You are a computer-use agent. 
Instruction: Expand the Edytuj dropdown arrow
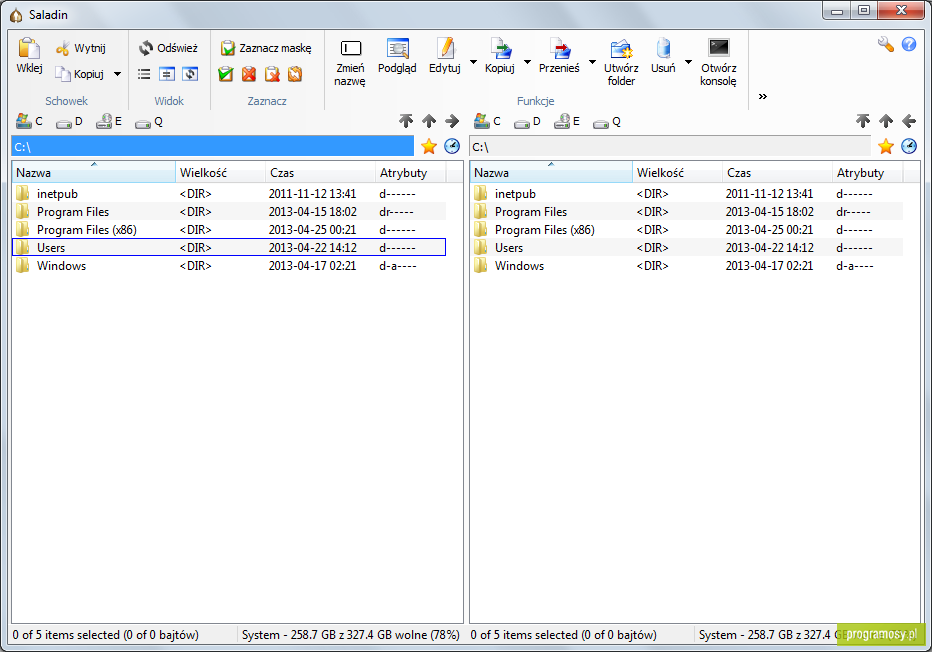tap(474, 62)
